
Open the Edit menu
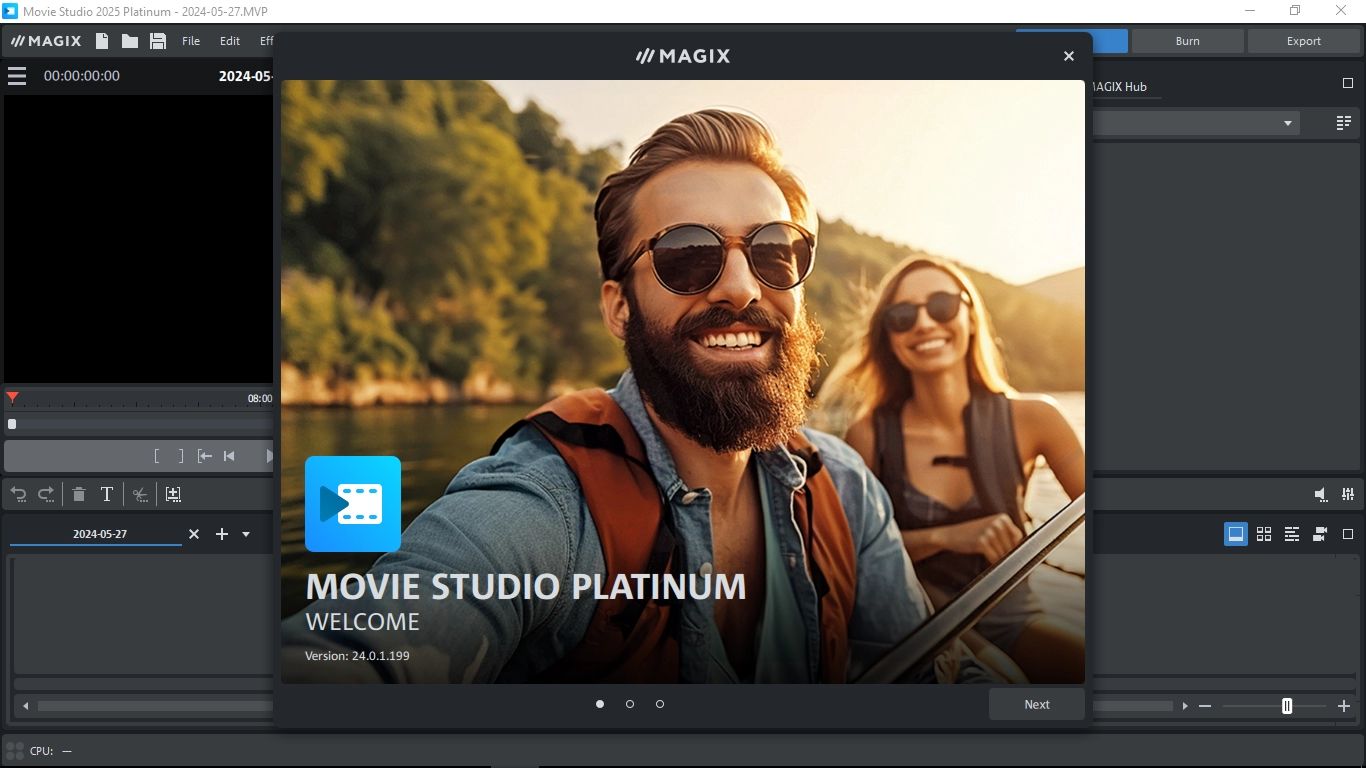coord(230,41)
